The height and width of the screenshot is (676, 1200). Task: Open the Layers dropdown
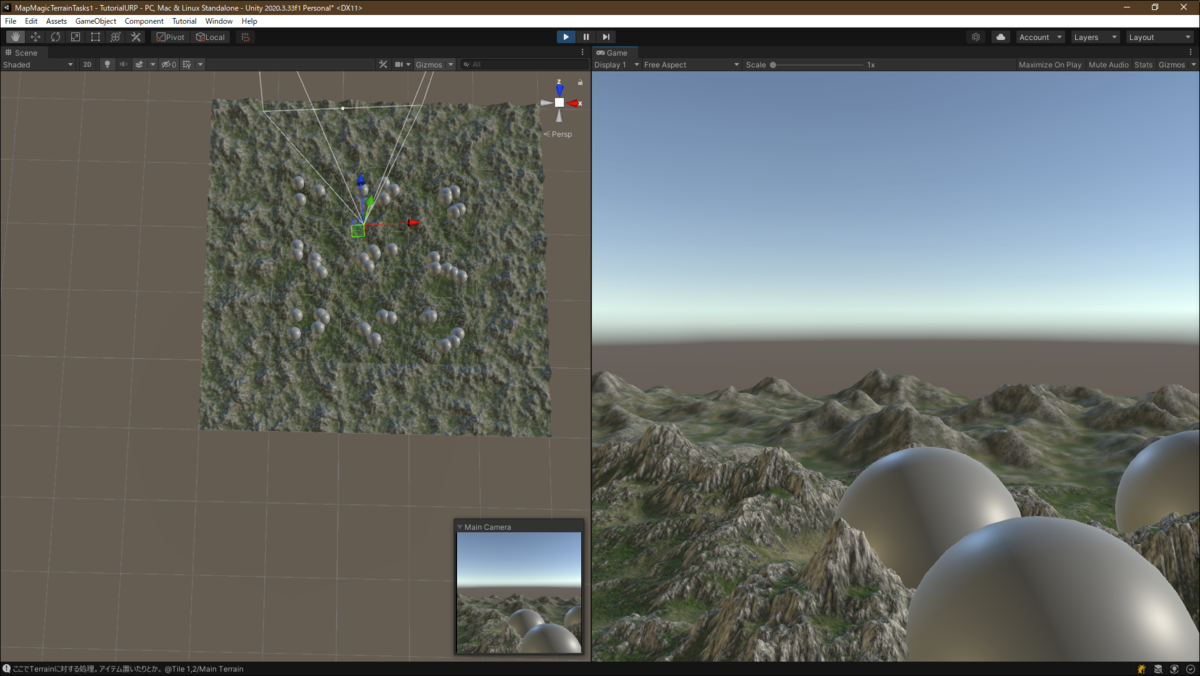point(1094,37)
